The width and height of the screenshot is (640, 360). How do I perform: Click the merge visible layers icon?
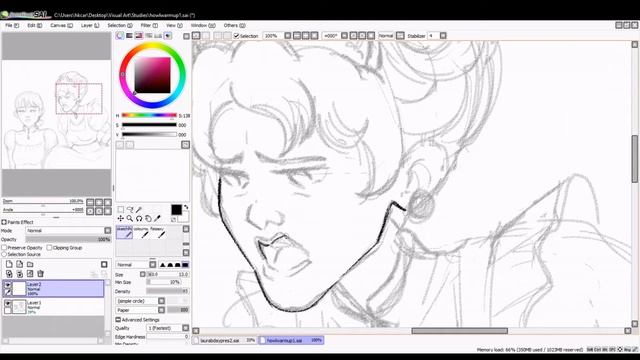coord(20,274)
